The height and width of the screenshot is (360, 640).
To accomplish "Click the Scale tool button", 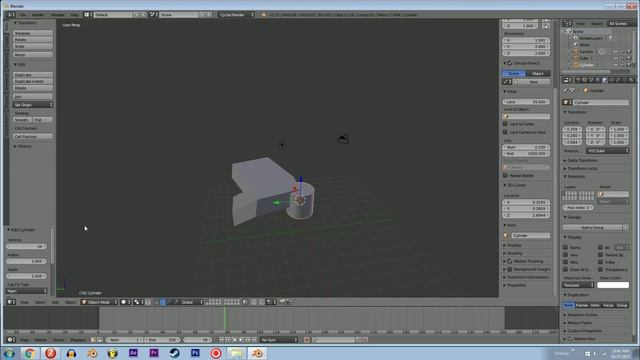I will (x=33, y=46).
